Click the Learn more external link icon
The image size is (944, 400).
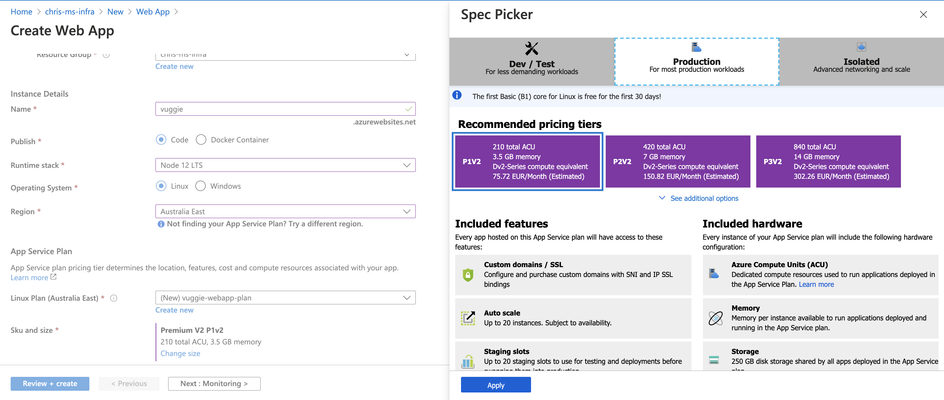[x=54, y=278]
